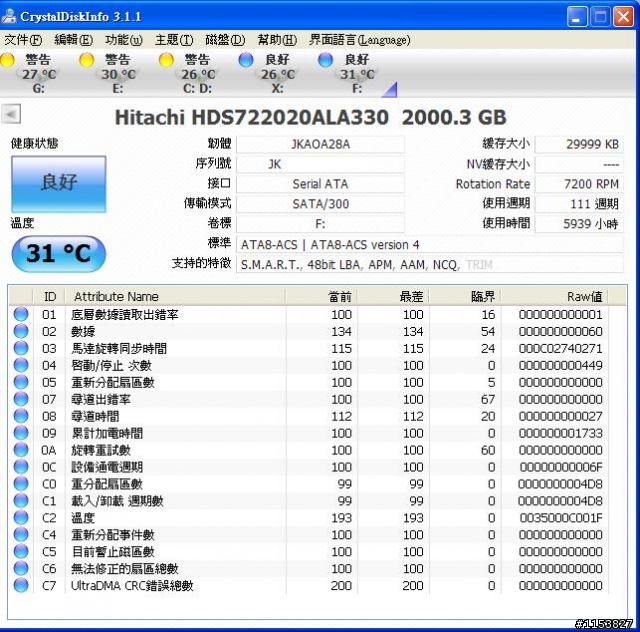Click the 當前 column header

coord(322,296)
